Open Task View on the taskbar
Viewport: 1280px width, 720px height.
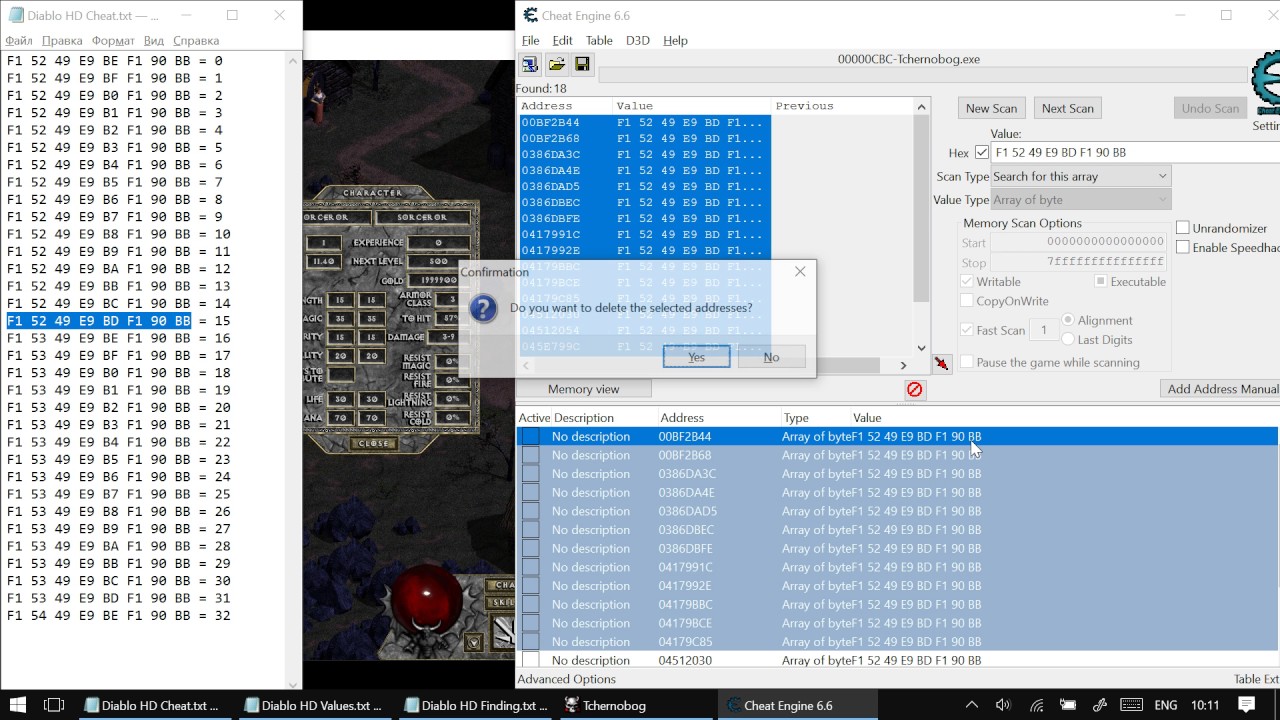coord(55,705)
